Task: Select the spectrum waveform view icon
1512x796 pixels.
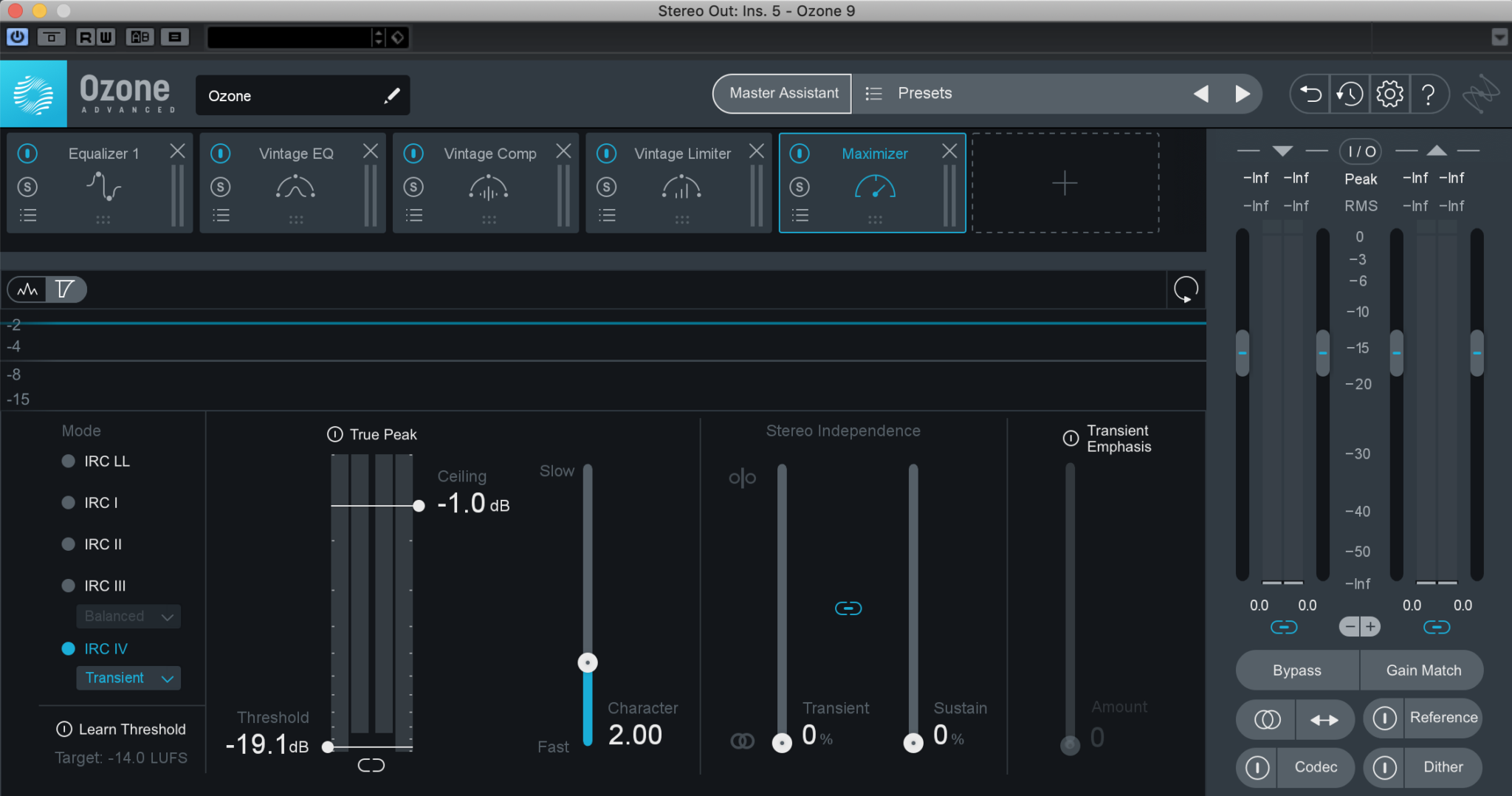Action: point(28,289)
